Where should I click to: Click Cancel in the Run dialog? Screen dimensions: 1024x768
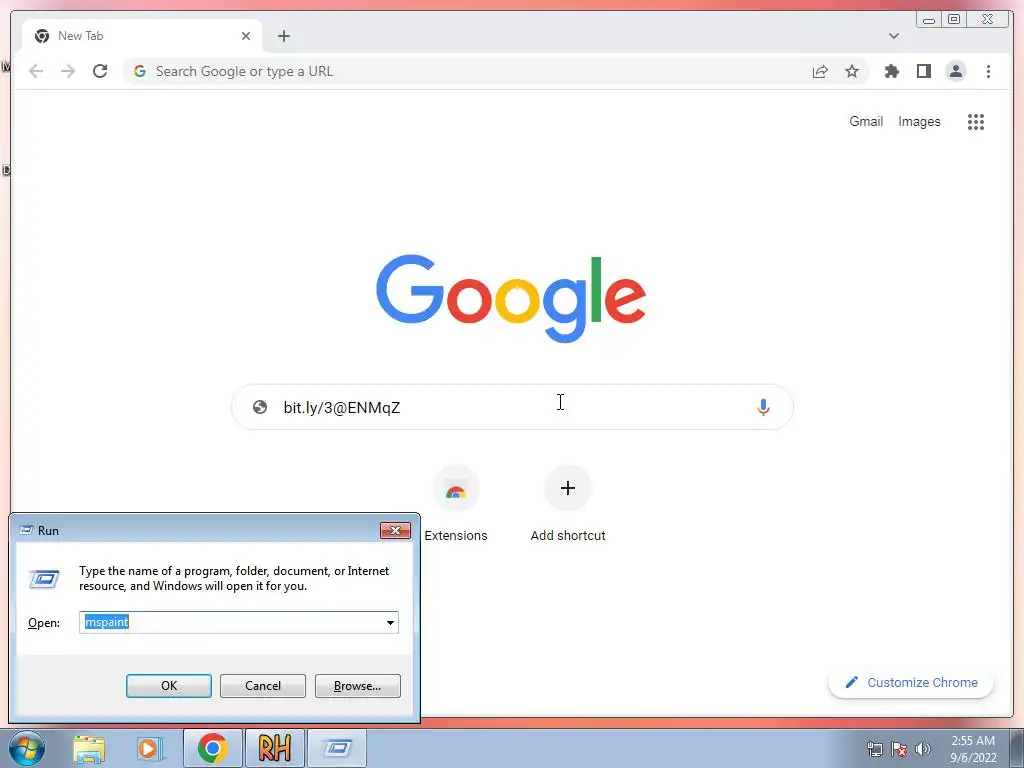pyautogui.click(x=263, y=686)
